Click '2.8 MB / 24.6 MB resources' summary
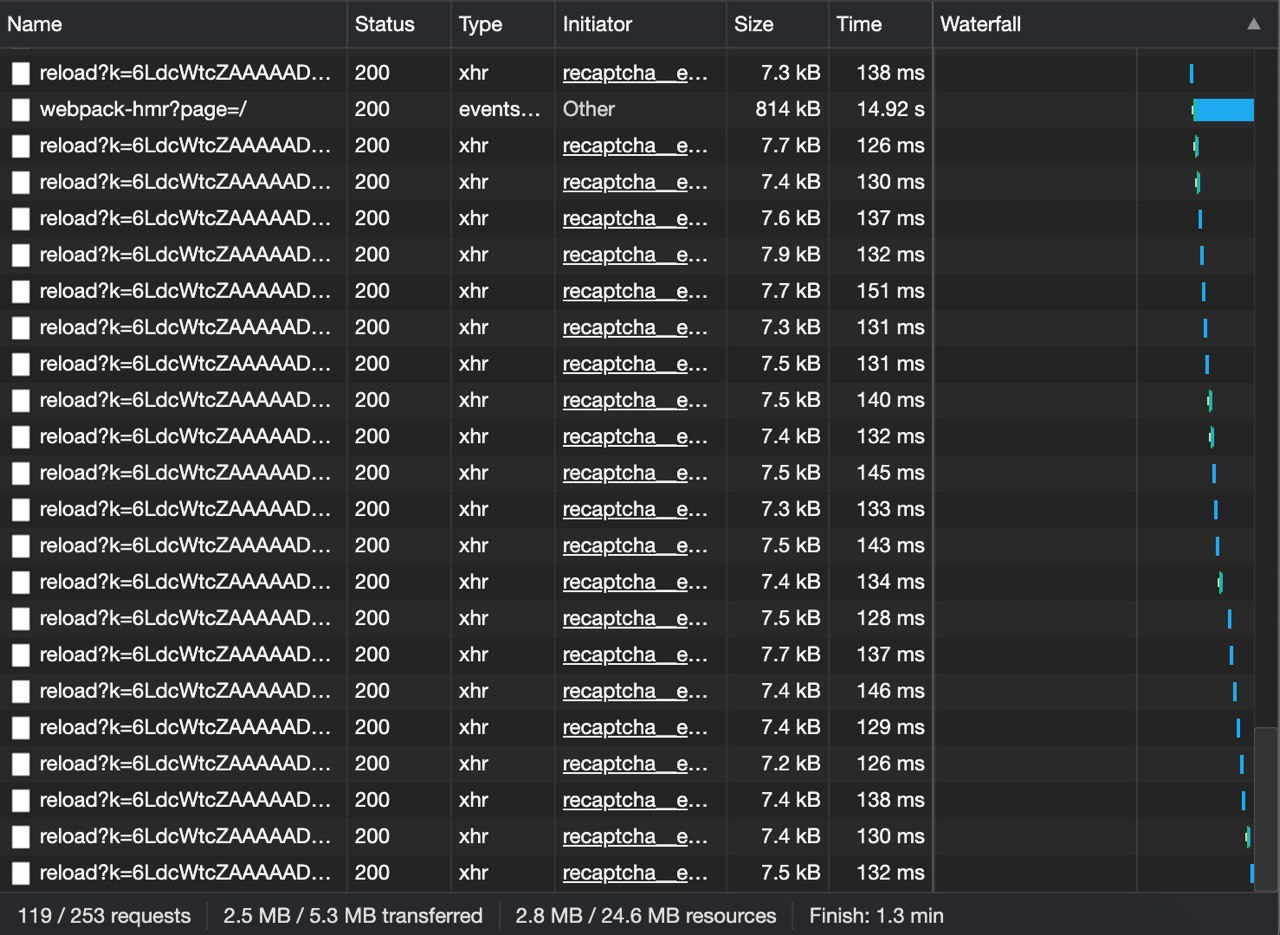Screen dimensions: 1280x935 pos(646,915)
